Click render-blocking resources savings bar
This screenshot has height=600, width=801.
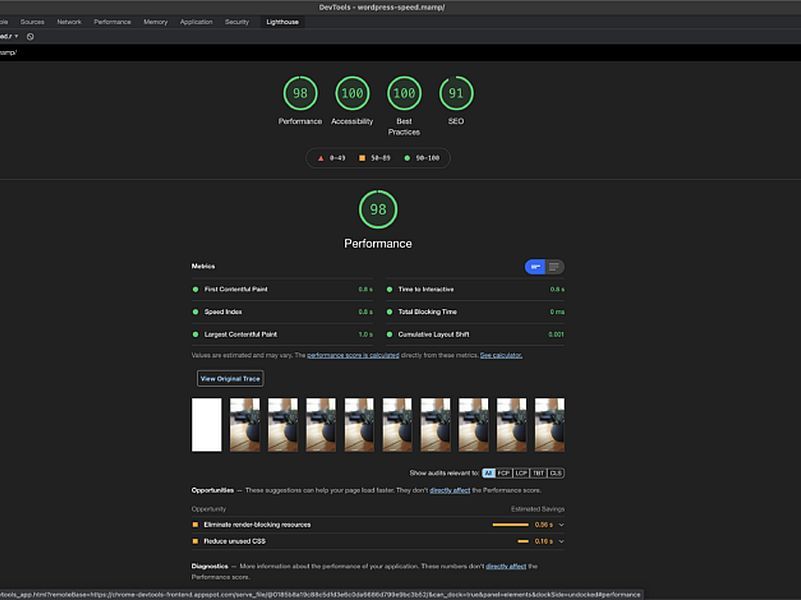[x=510, y=525]
